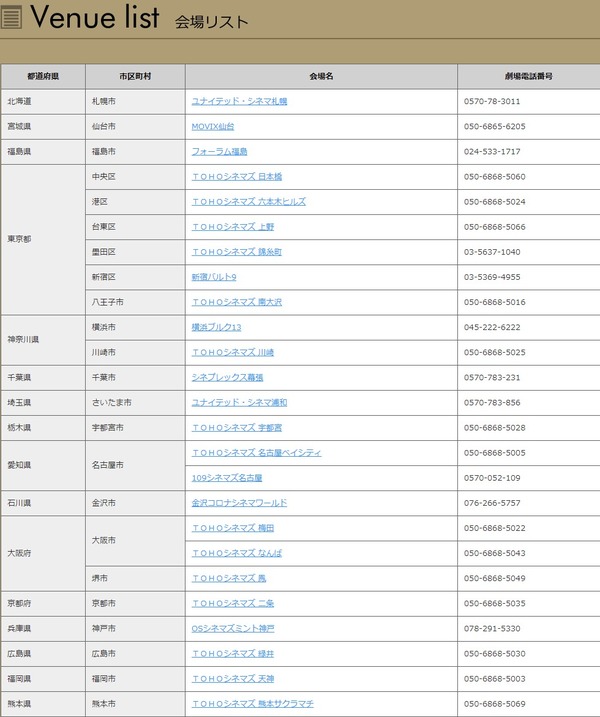
Task: Select the 堺市 city cell
Action: point(135,578)
